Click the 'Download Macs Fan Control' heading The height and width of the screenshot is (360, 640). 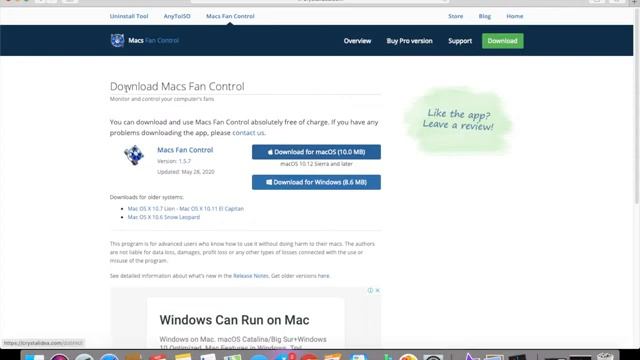coord(177,86)
